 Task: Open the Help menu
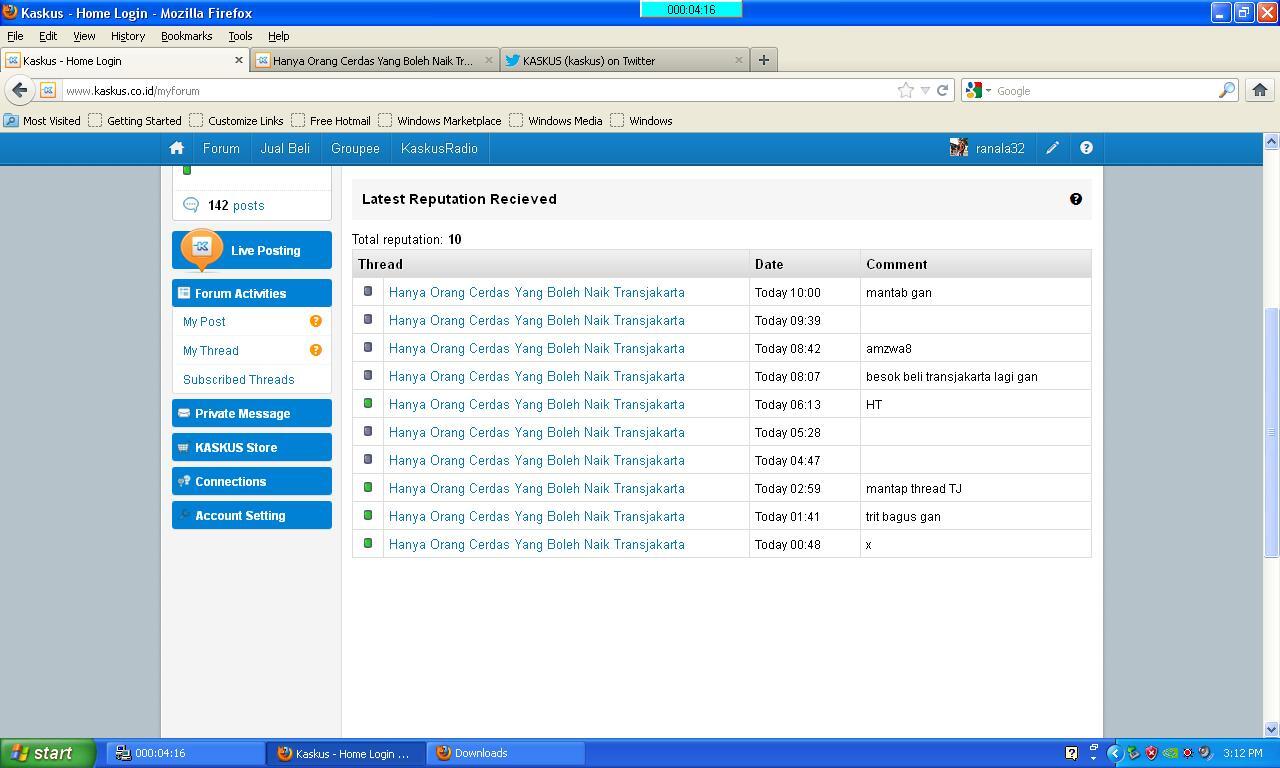(x=278, y=36)
